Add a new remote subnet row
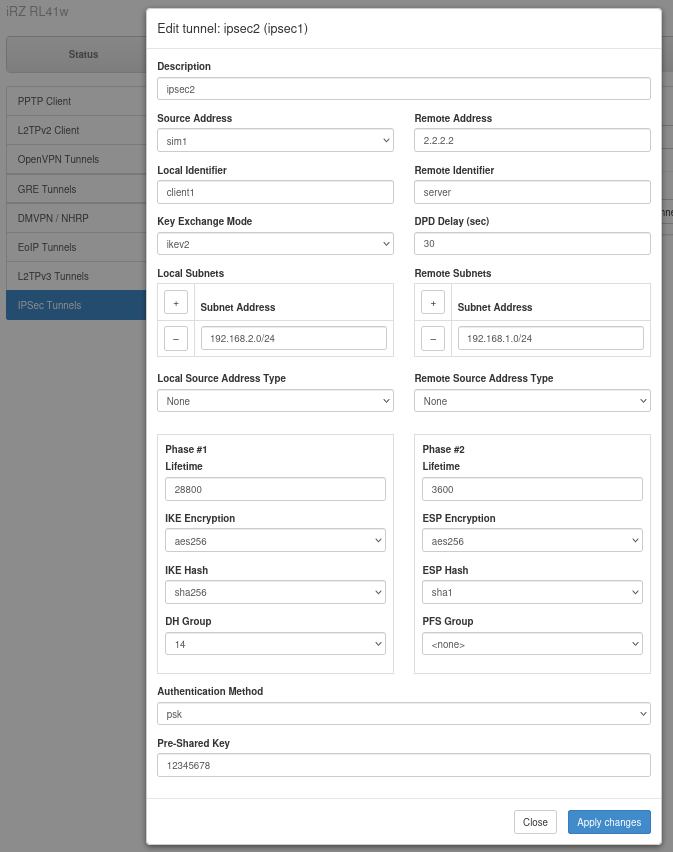 pos(433,302)
